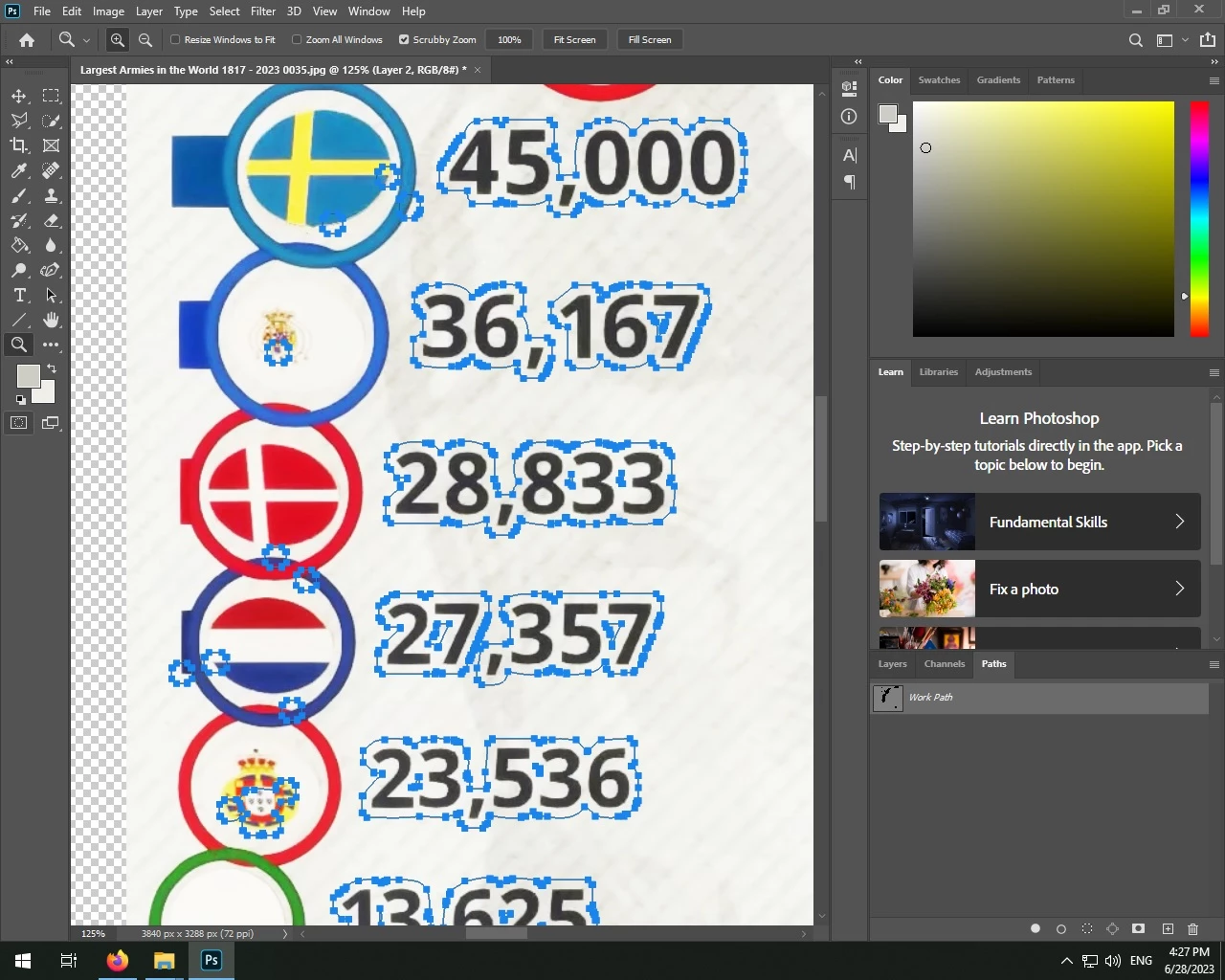Open status bar info chevron
1225x980 pixels.
click(x=284, y=934)
